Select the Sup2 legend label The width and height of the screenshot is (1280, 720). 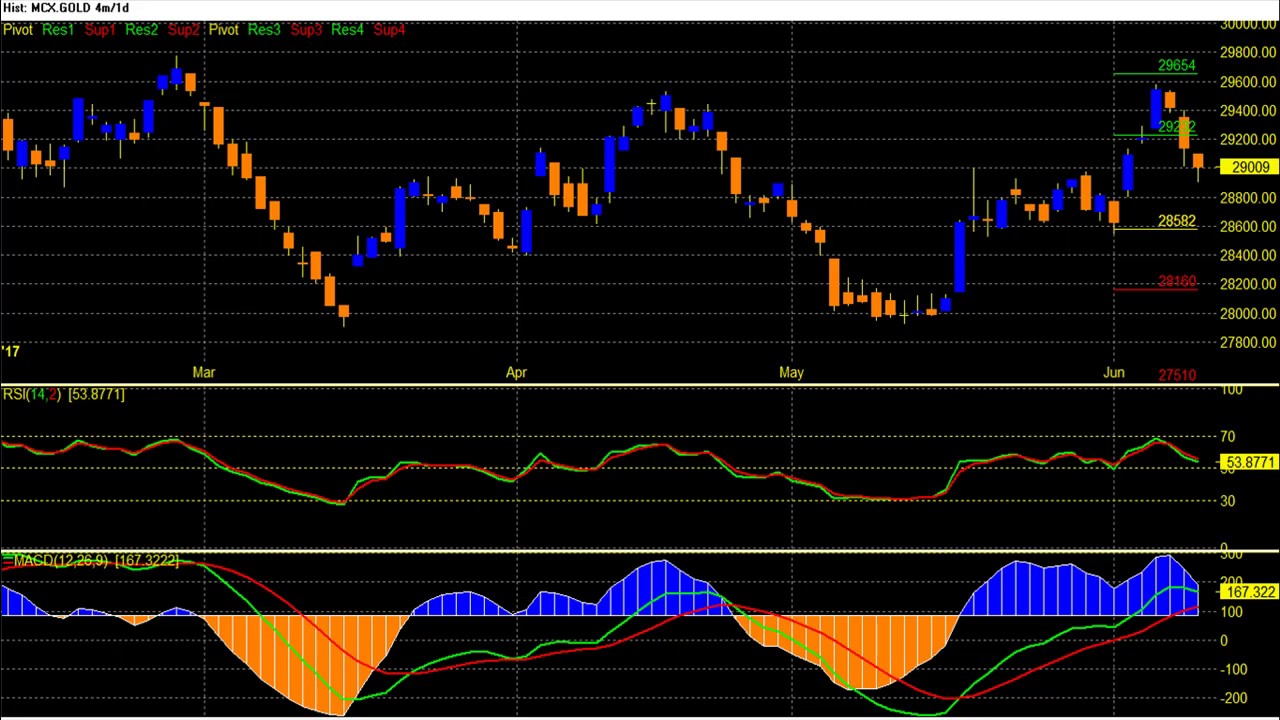pyautogui.click(x=183, y=30)
